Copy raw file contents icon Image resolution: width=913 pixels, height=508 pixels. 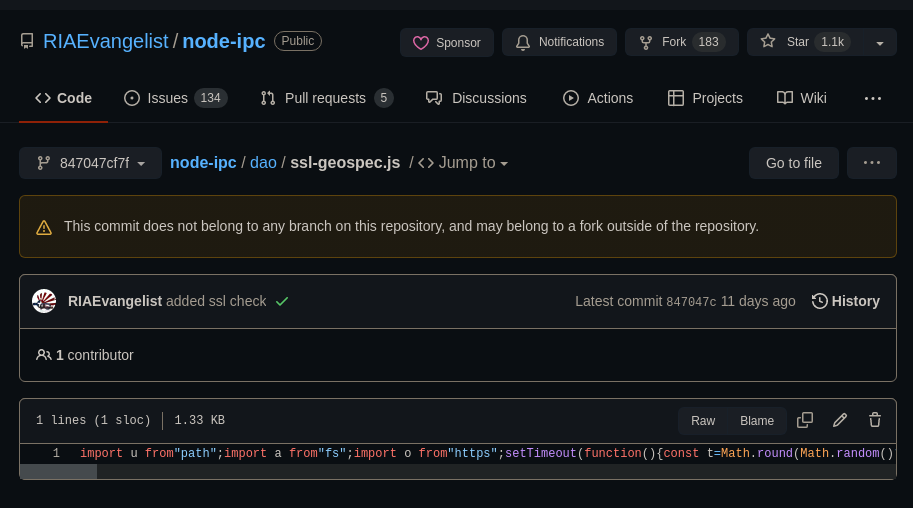805,420
